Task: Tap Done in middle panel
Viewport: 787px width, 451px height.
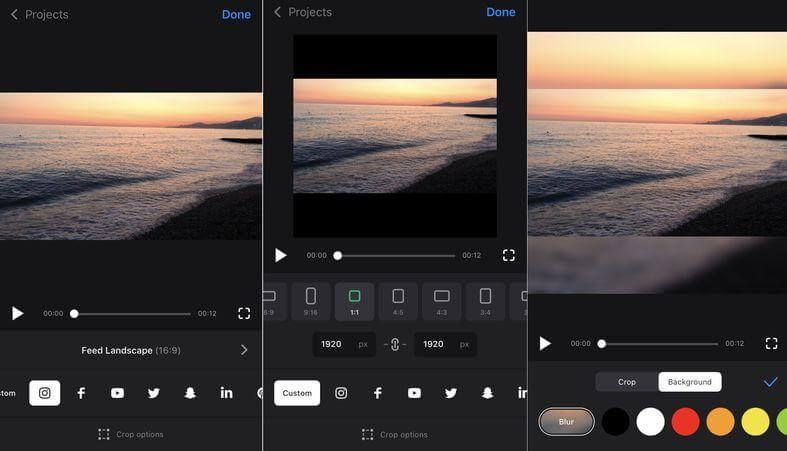Action: tap(500, 12)
